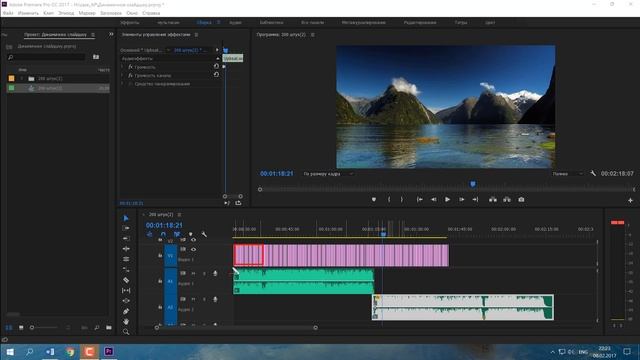Open the zoom level dropdown in Program monitor

tap(328, 174)
